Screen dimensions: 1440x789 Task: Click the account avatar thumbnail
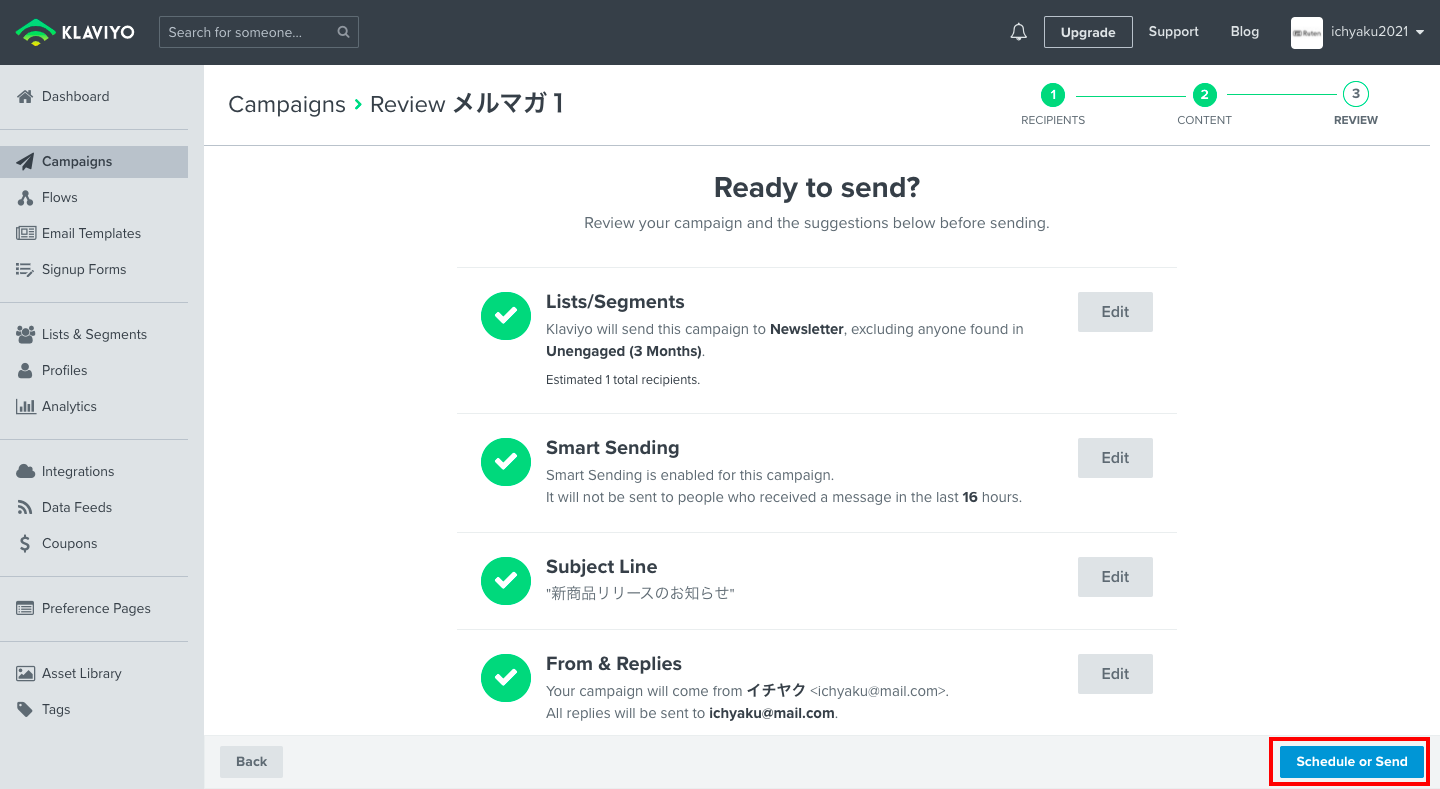click(x=1307, y=32)
